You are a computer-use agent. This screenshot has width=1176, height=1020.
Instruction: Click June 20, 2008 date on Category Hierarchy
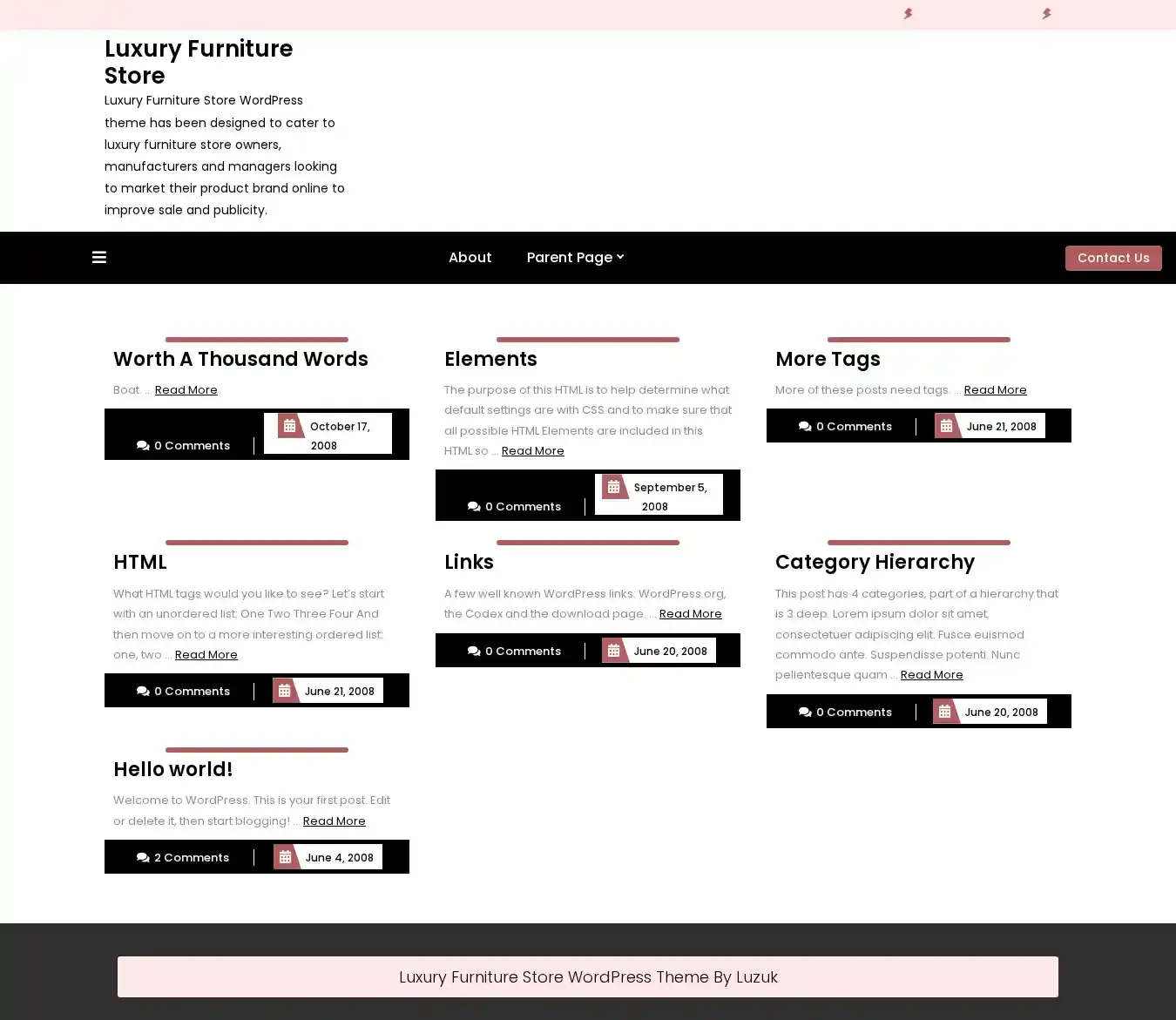(x=1001, y=712)
